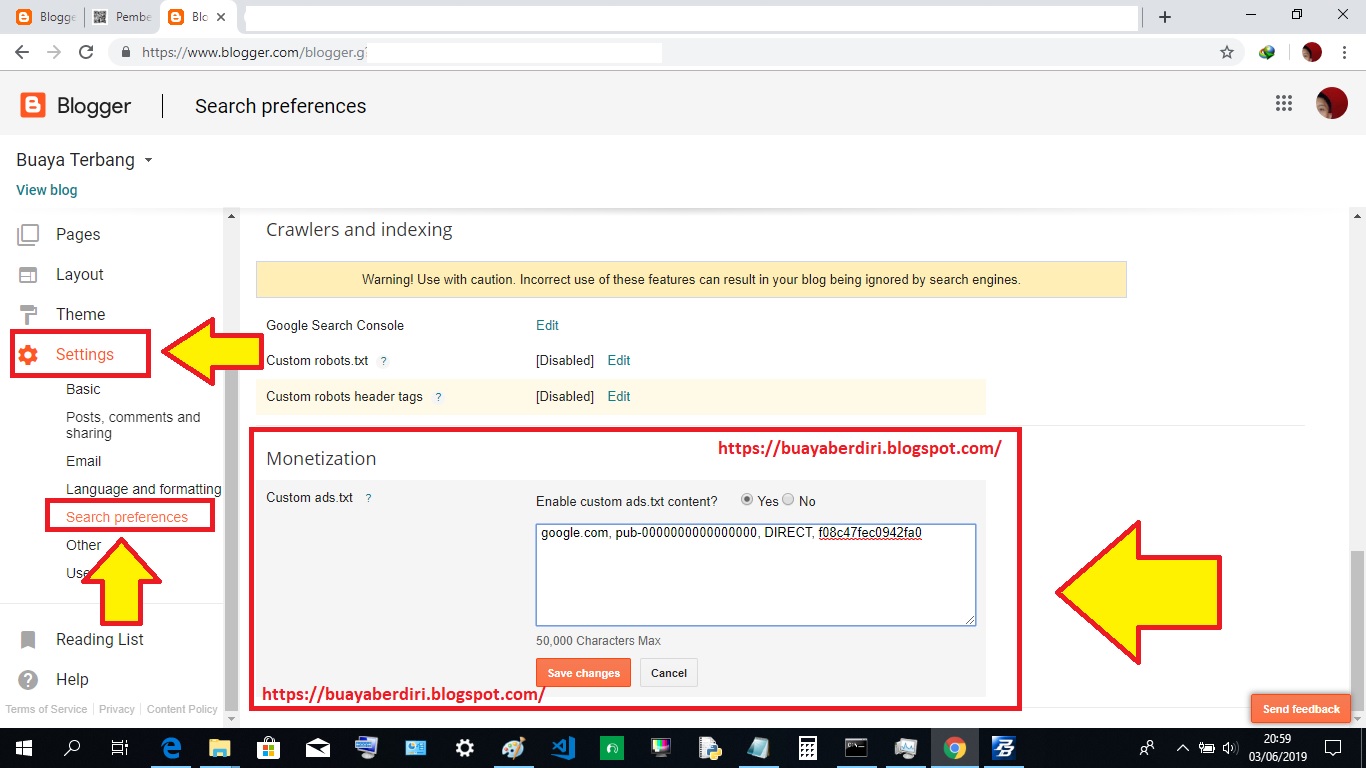Click the Send feedback button

(1301, 709)
